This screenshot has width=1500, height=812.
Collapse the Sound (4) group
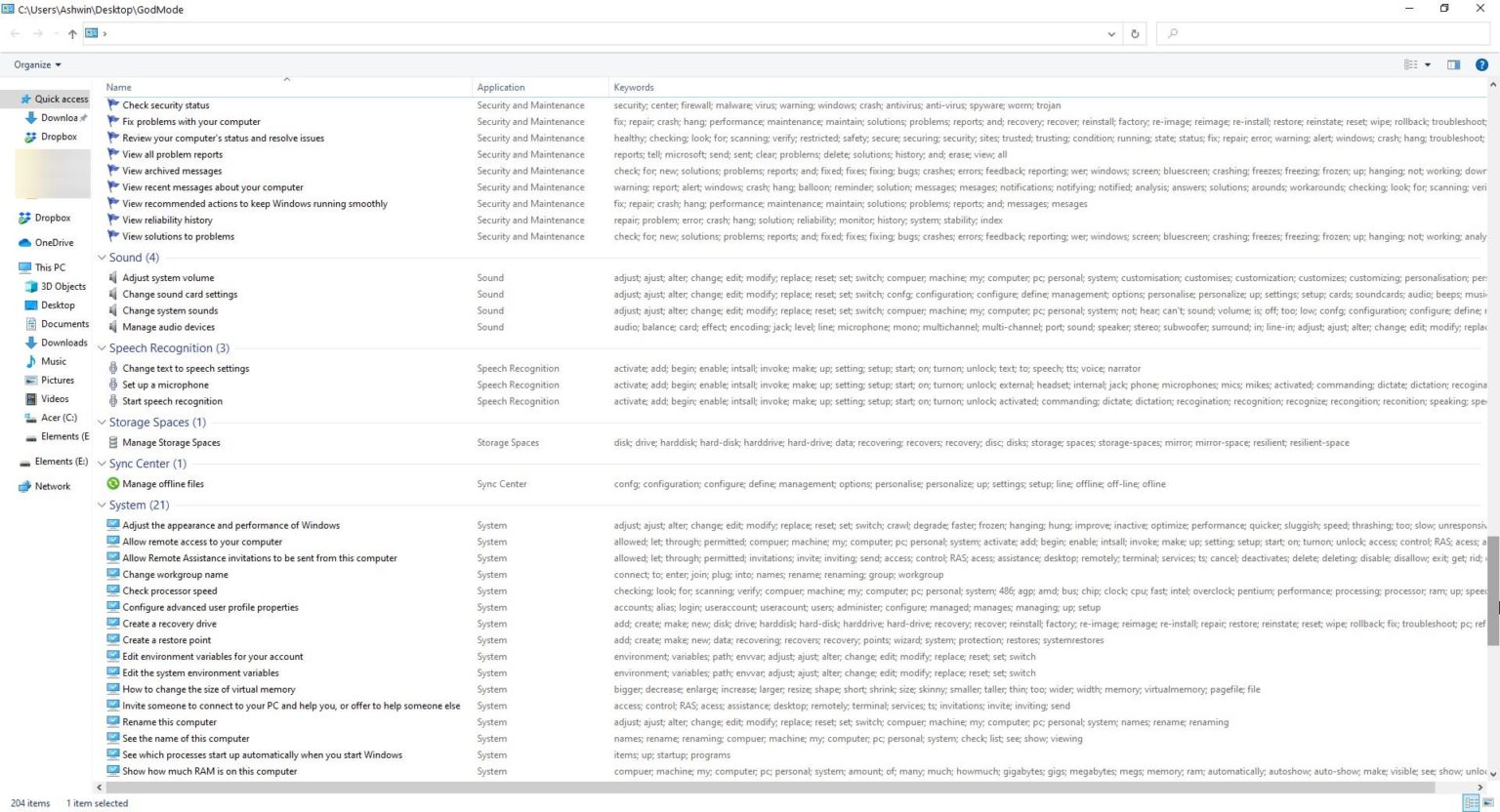tap(102, 258)
